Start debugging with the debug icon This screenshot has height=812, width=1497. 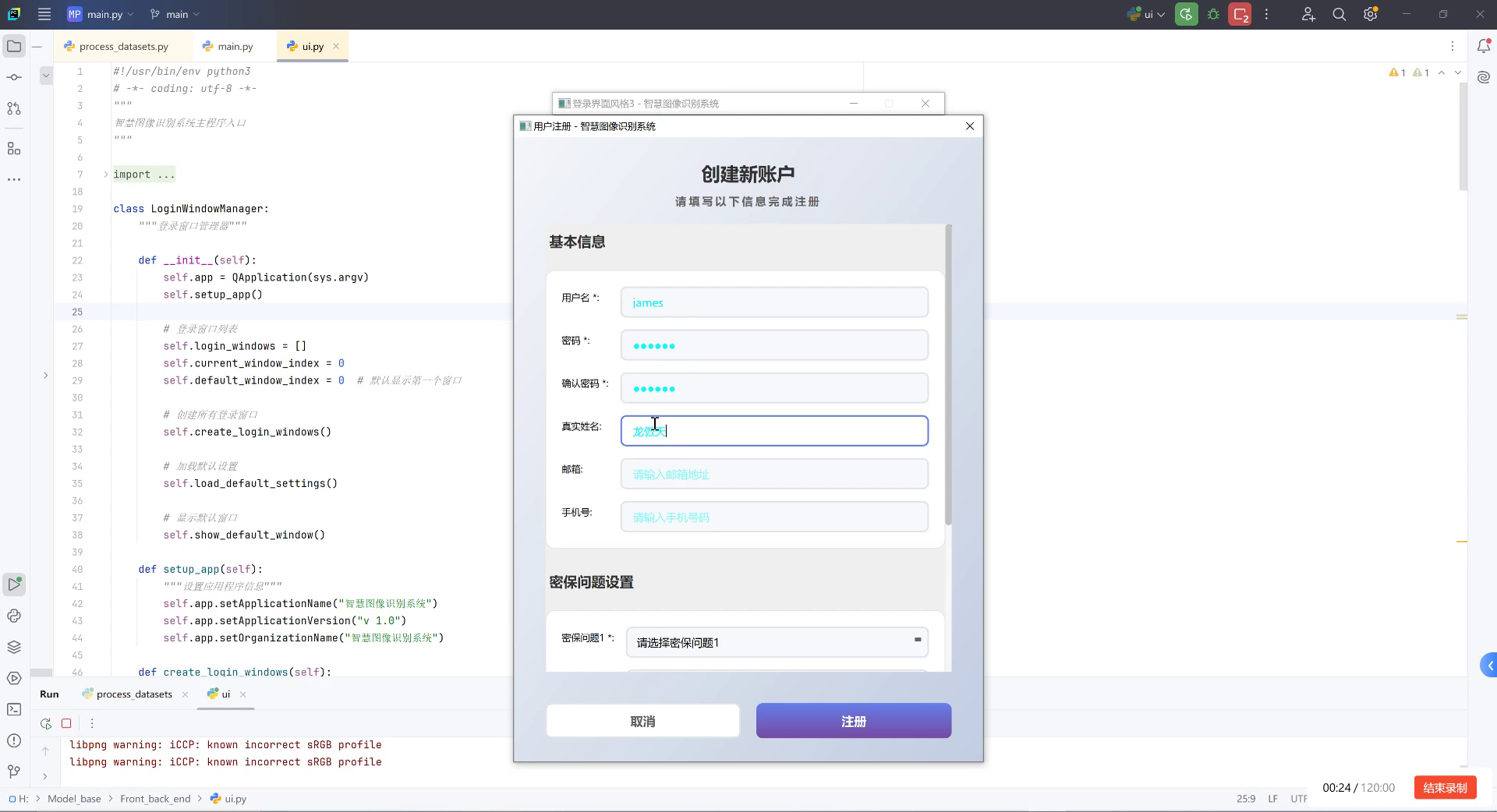(1213, 14)
